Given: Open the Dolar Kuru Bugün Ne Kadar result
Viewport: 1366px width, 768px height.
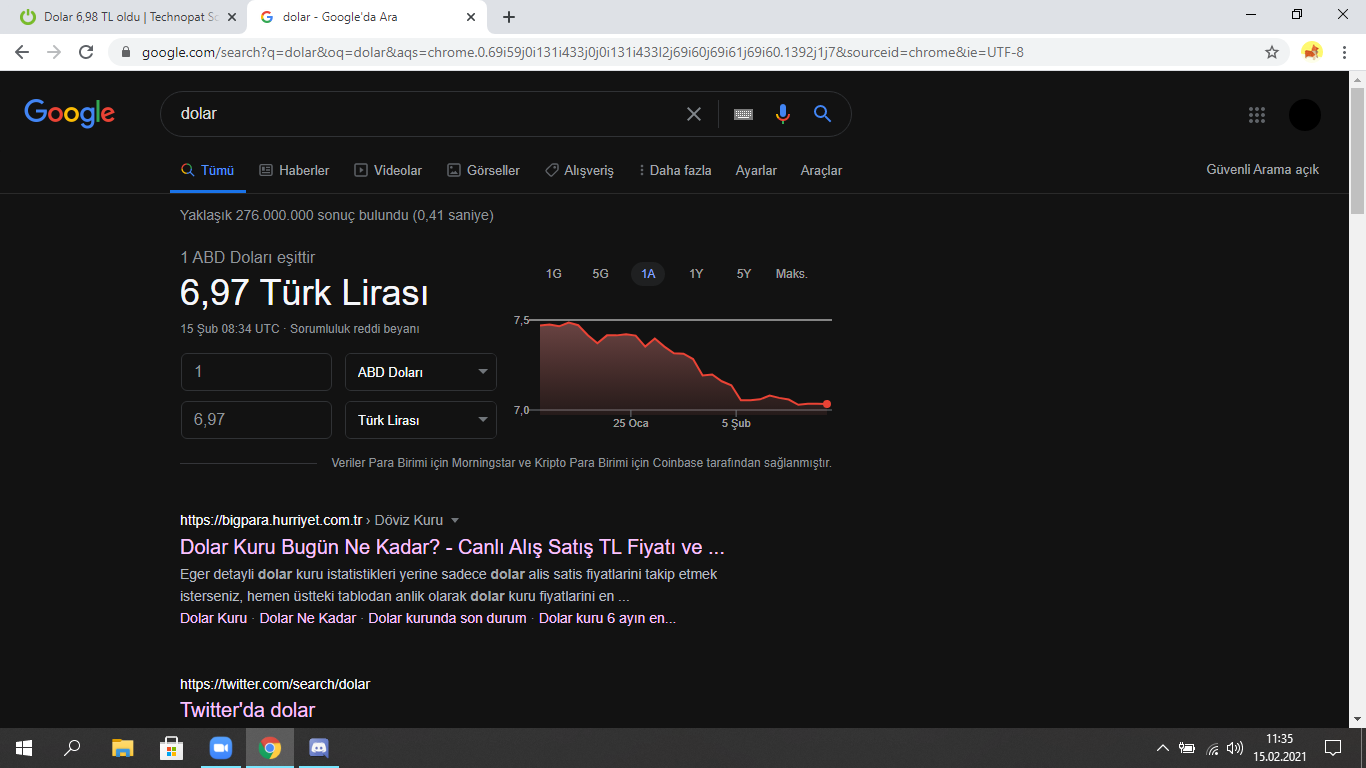Looking at the screenshot, I should click(x=452, y=547).
